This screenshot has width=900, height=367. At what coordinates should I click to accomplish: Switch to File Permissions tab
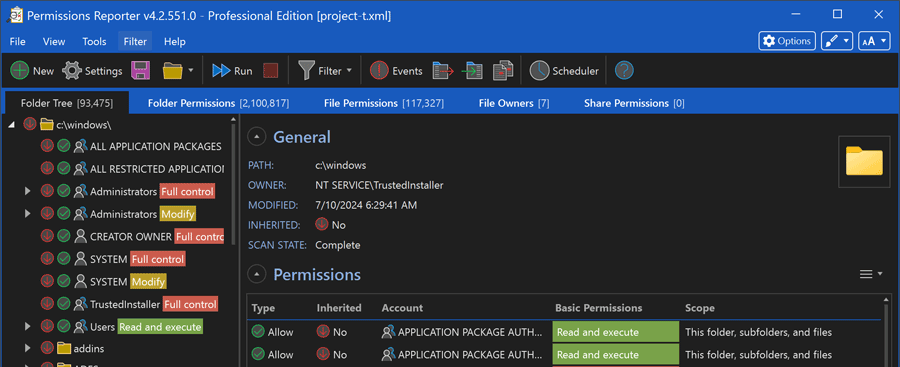coord(383,103)
